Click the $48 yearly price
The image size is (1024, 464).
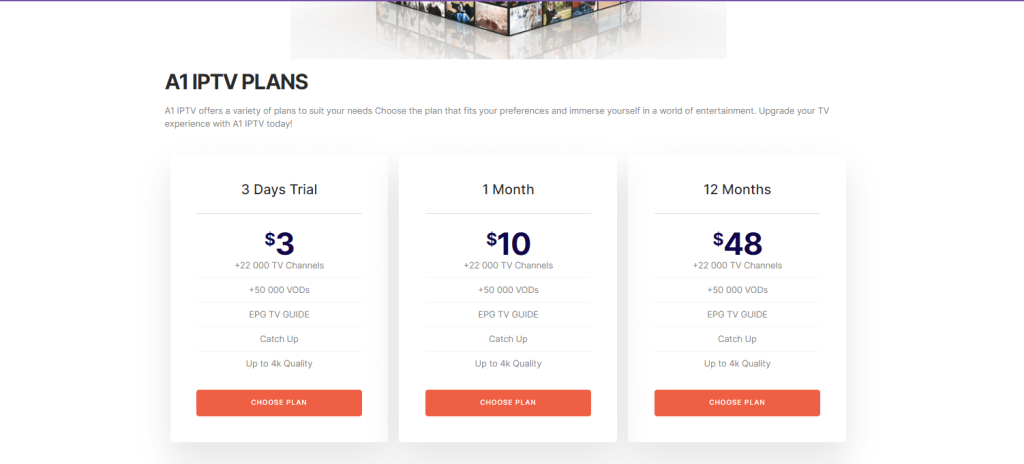pyautogui.click(x=737, y=243)
